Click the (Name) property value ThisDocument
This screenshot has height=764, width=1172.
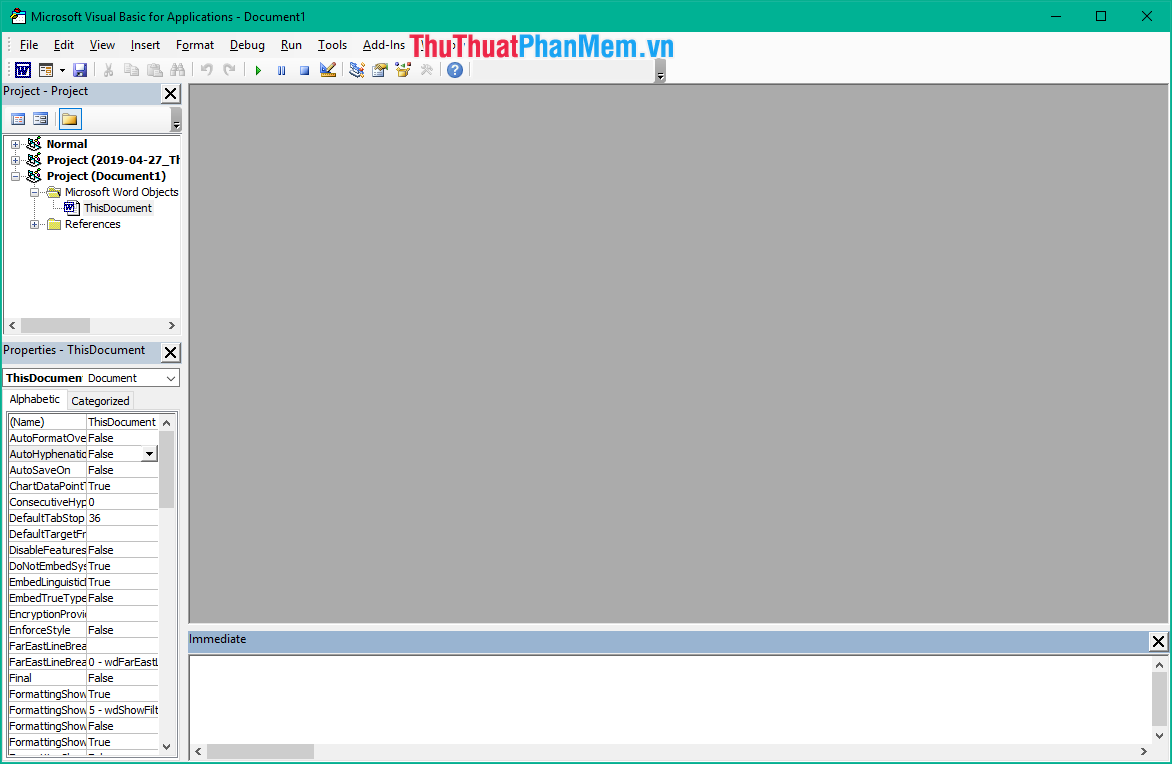tap(122, 422)
